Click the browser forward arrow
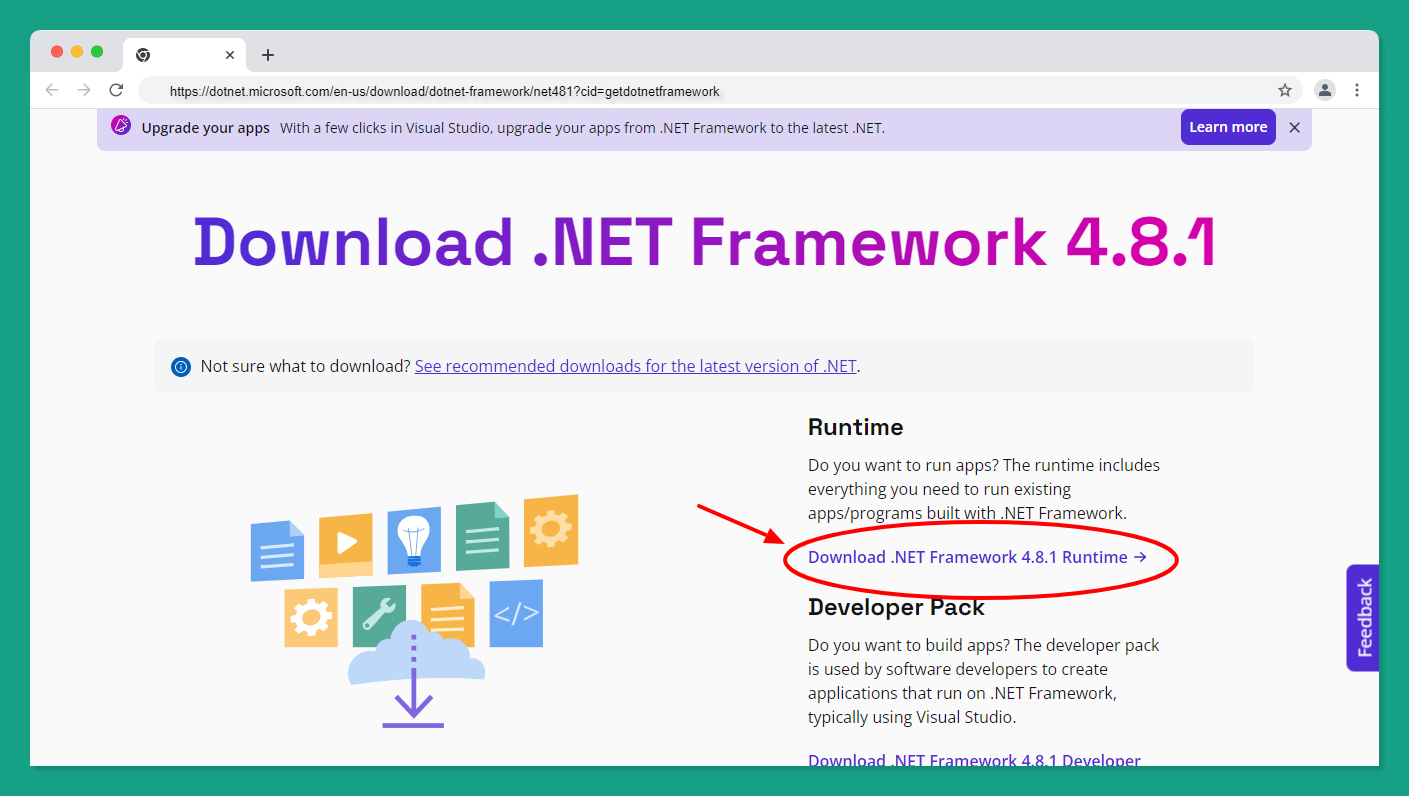The image size is (1409, 796). (84, 90)
